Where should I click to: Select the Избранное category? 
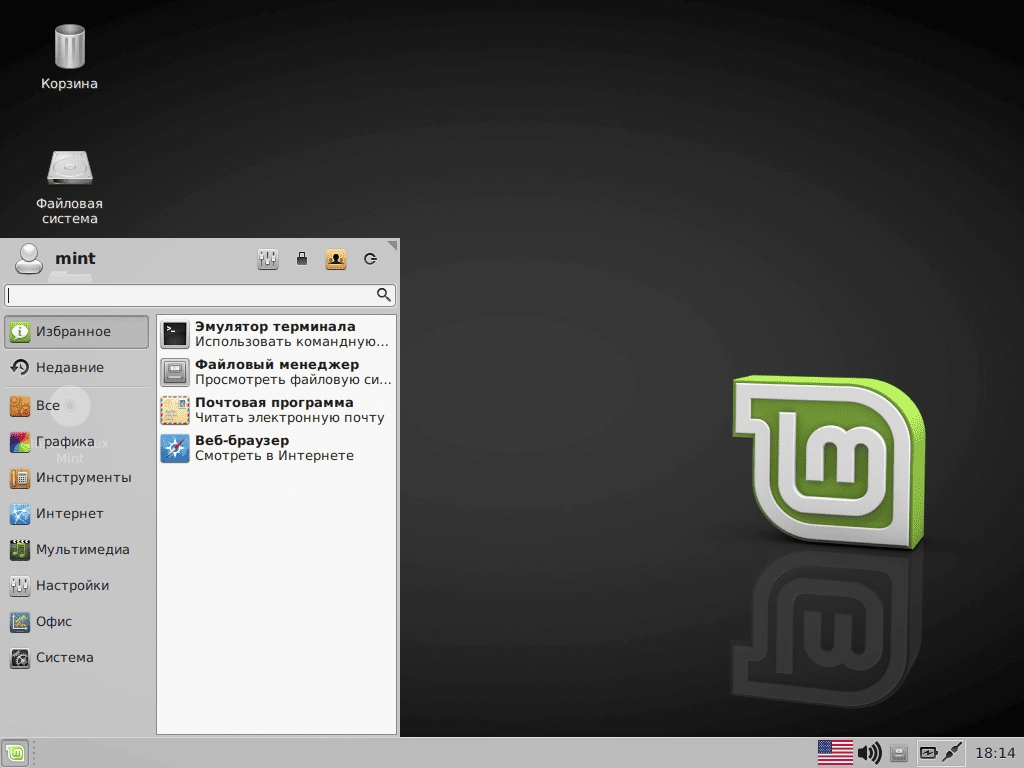pyautogui.click(x=76, y=332)
